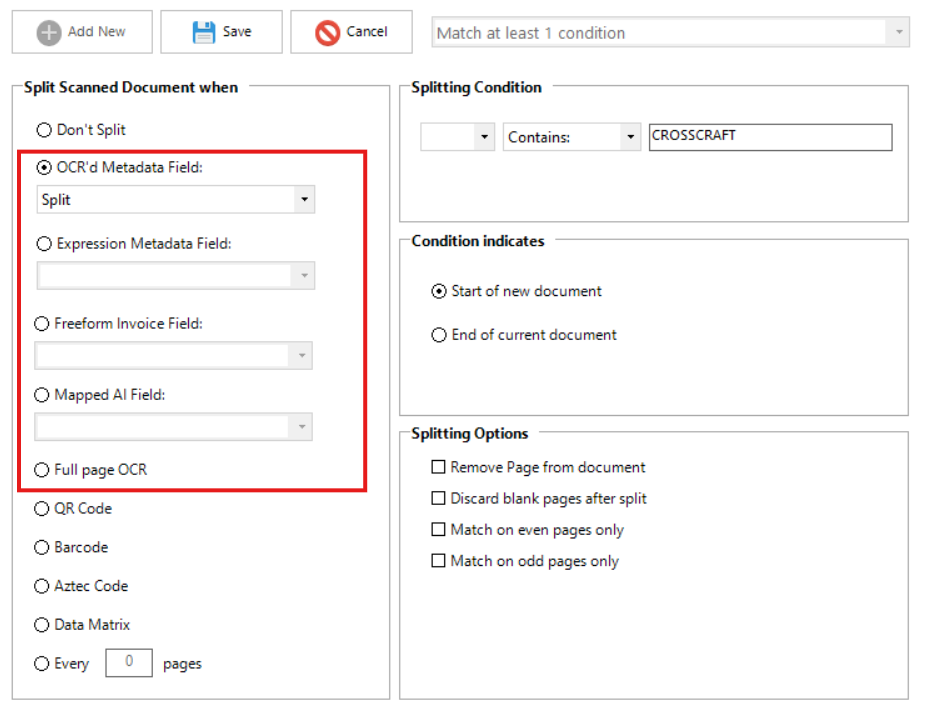Choose the Data Matrix radio button
925x714 pixels.
[43, 625]
